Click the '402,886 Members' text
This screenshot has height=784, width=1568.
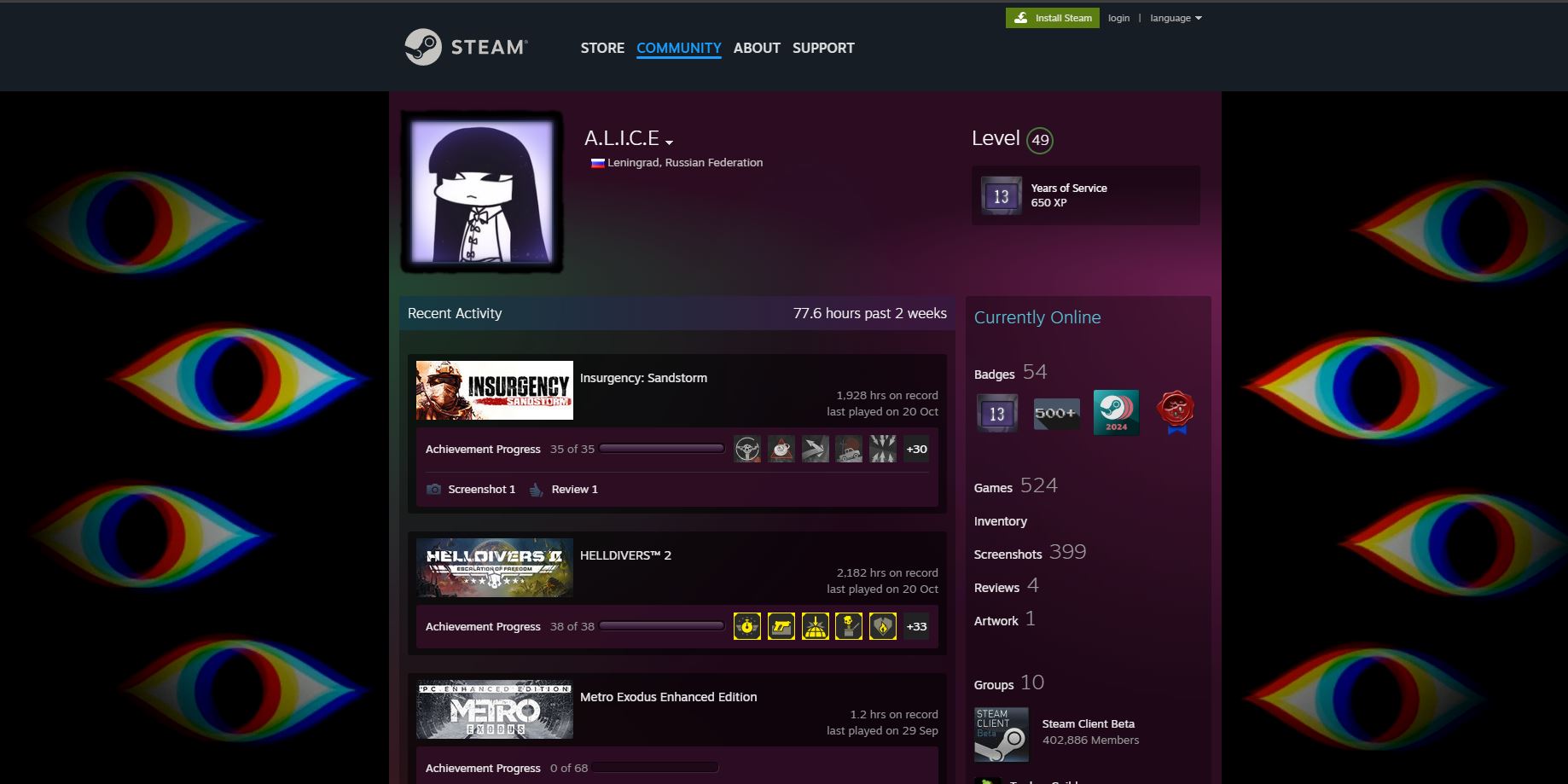coord(1090,740)
